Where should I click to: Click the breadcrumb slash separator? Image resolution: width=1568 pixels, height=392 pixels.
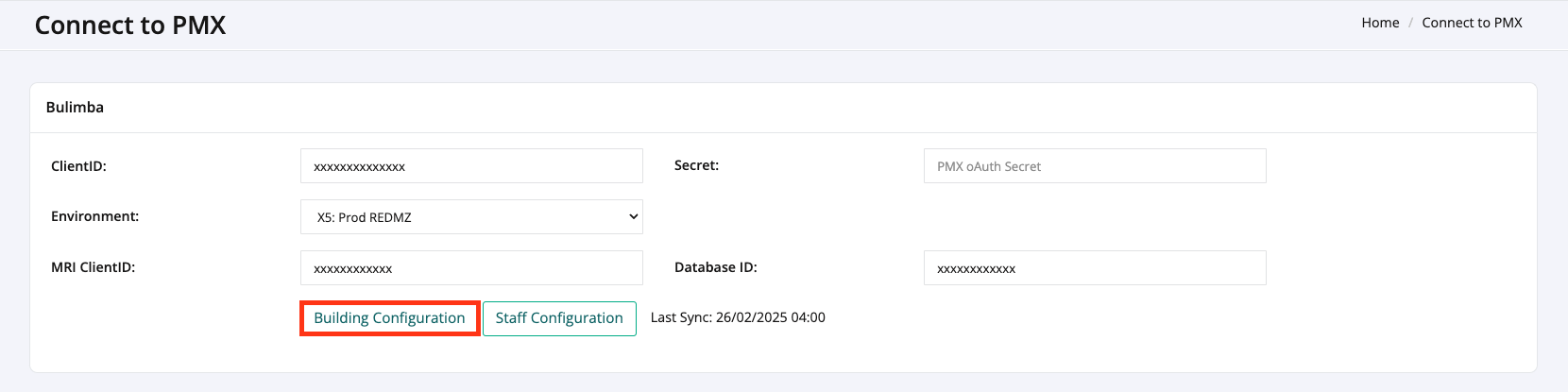click(x=1410, y=23)
